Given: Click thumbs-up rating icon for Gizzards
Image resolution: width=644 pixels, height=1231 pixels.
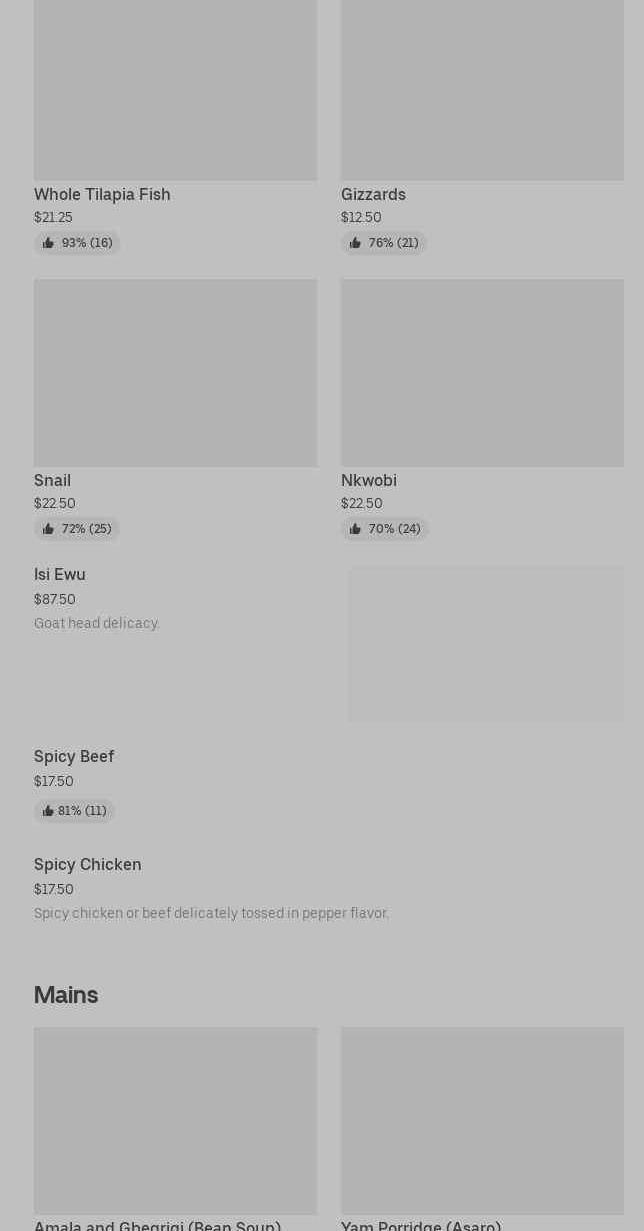Looking at the screenshot, I should (355, 243).
